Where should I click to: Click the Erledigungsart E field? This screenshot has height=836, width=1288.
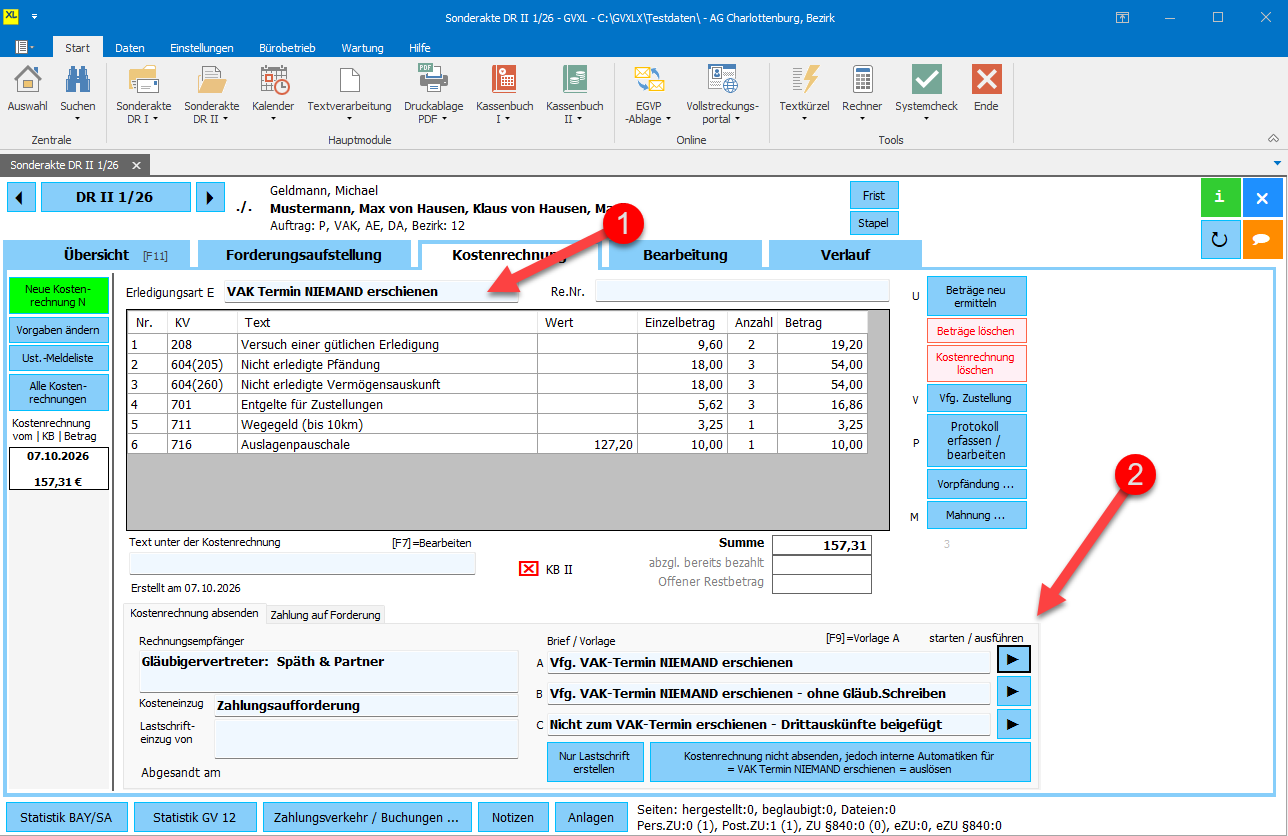point(371,292)
